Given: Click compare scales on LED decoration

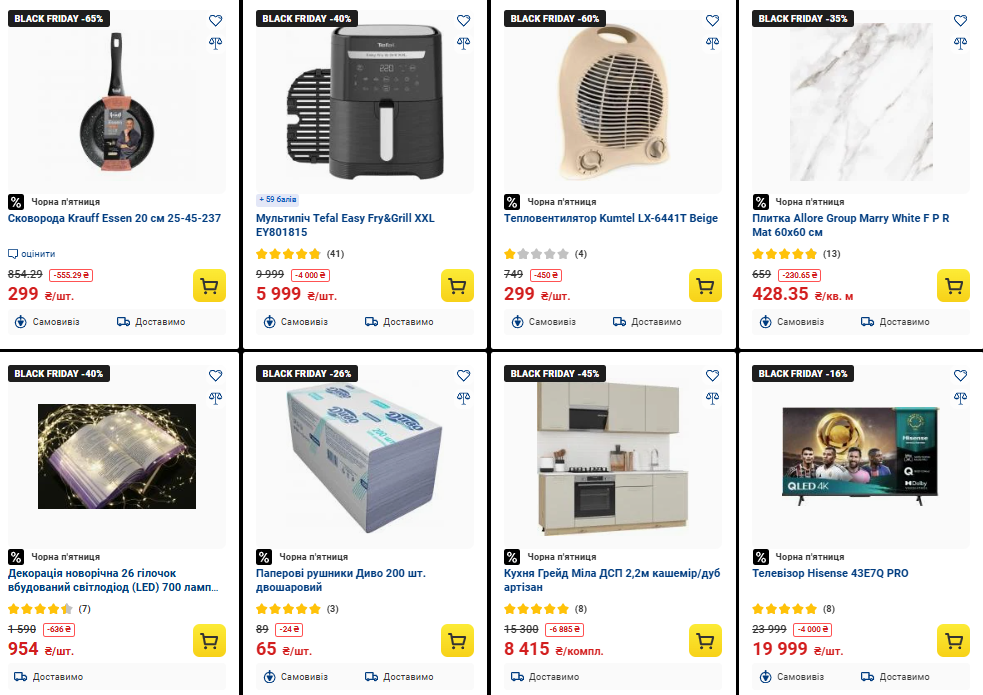Looking at the screenshot, I should [215, 397].
